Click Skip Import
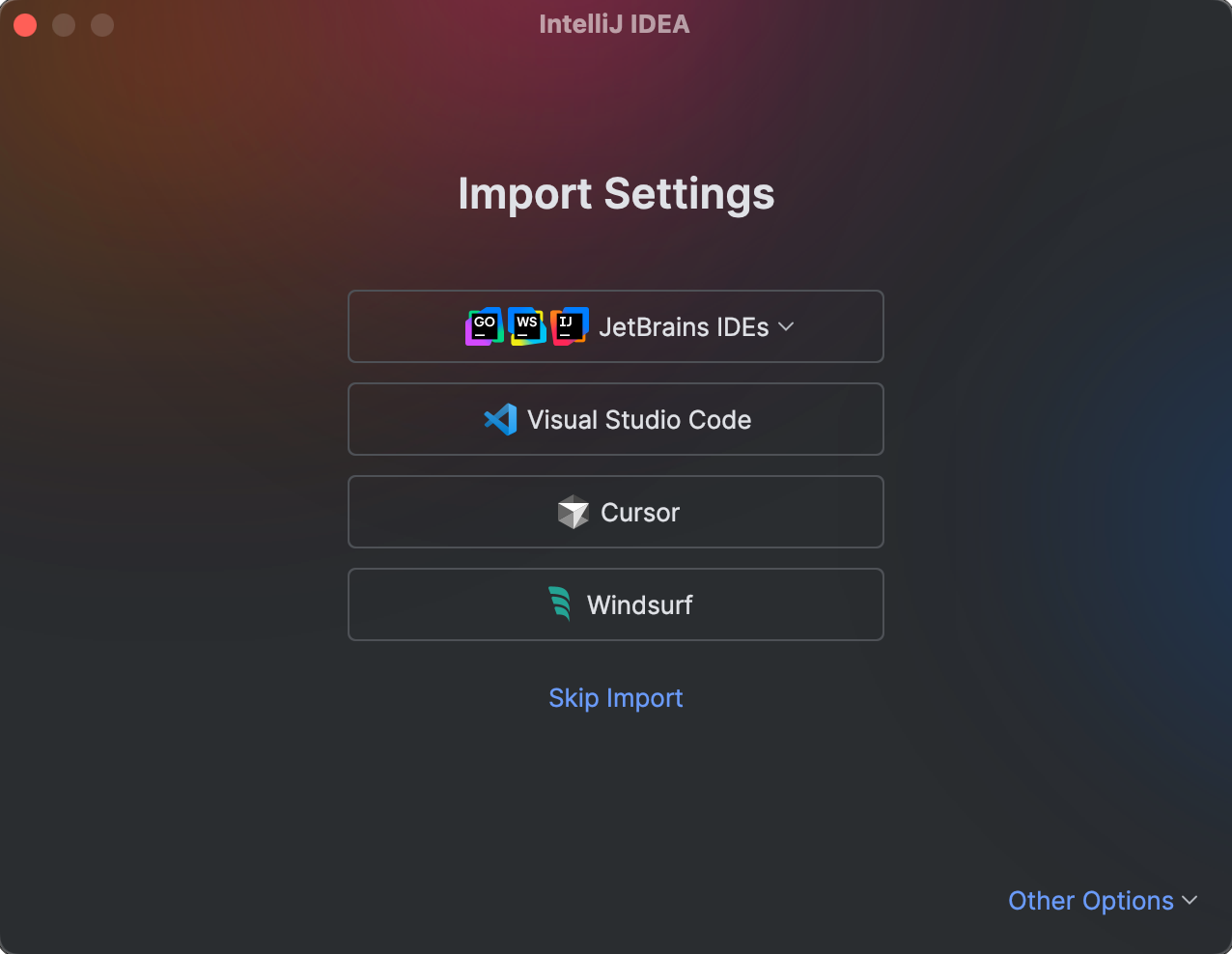This screenshot has height=954, width=1232. (615, 697)
